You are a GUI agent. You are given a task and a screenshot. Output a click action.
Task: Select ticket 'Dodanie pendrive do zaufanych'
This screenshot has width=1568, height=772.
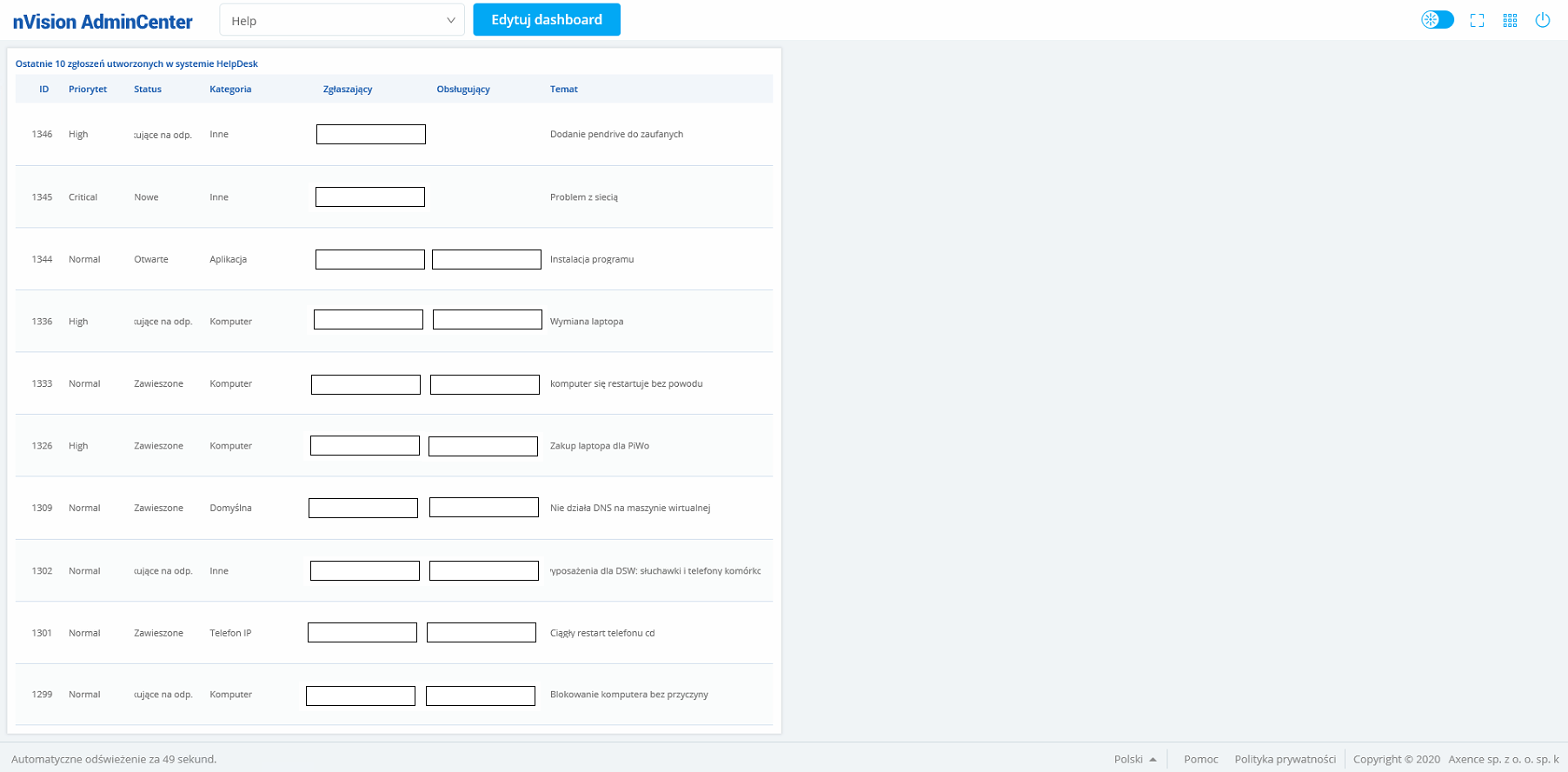[616, 135]
